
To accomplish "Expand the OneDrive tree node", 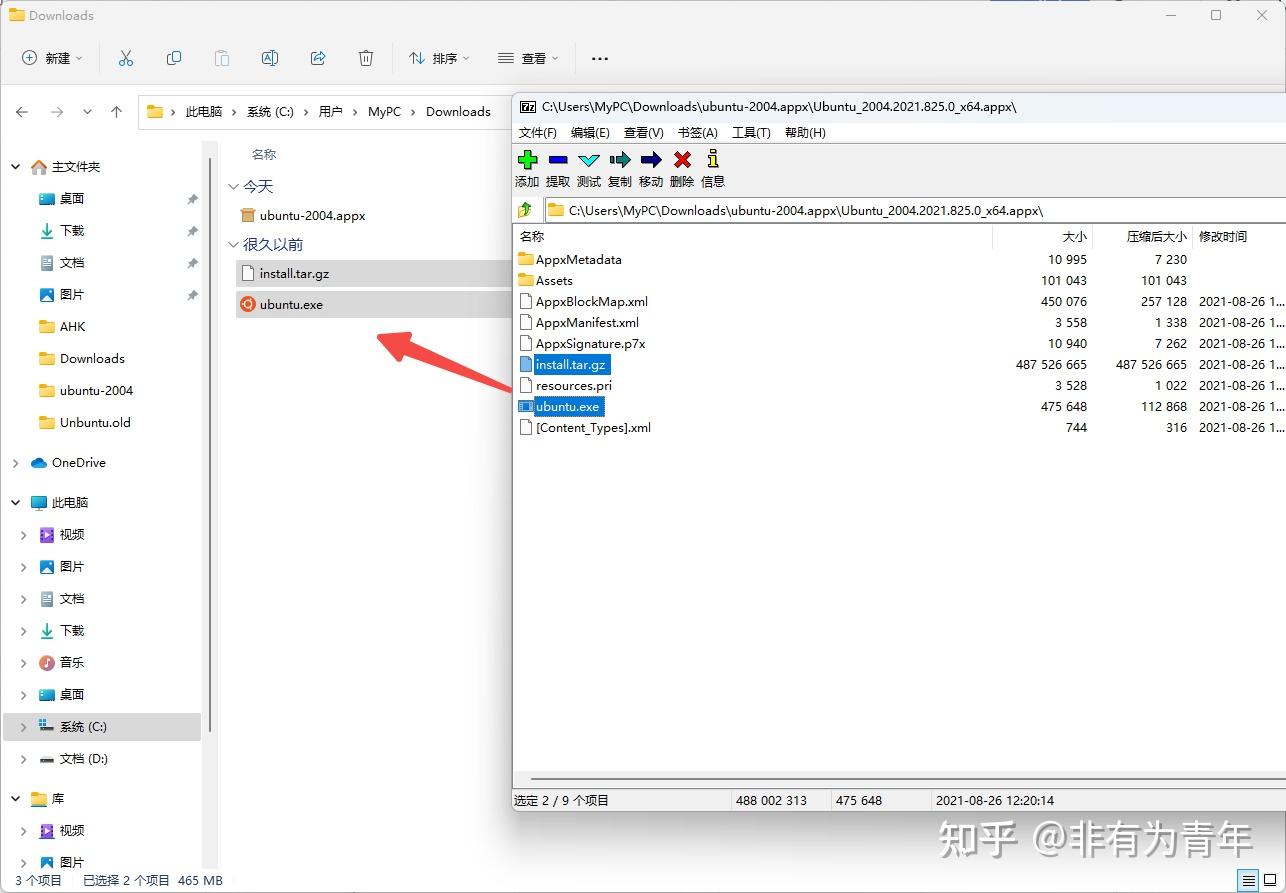I will coord(15,463).
